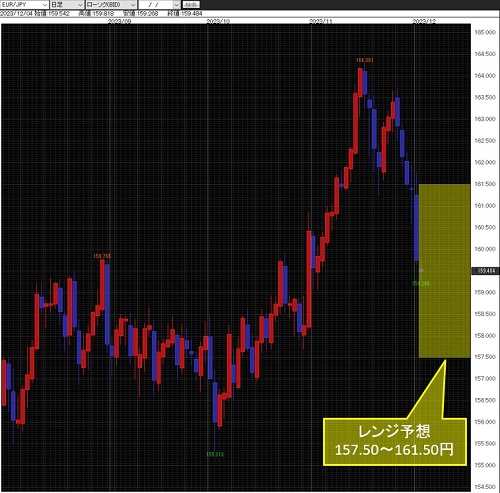This screenshot has width=500, height=493.
Task: Click the OHLC info line for 2023/12/04
Action: click(x=101, y=14)
